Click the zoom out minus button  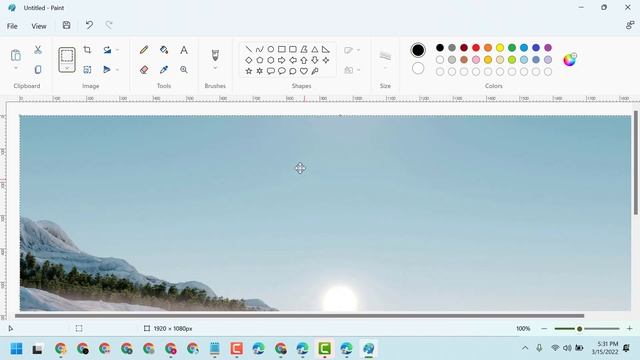click(544, 329)
